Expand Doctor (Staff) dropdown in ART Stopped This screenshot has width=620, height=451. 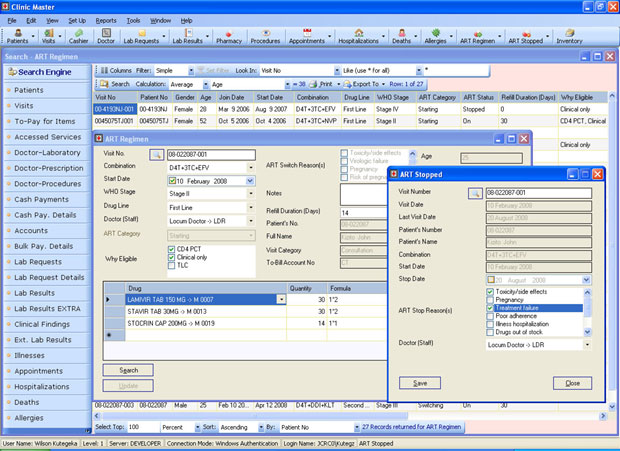click(x=587, y=345)
